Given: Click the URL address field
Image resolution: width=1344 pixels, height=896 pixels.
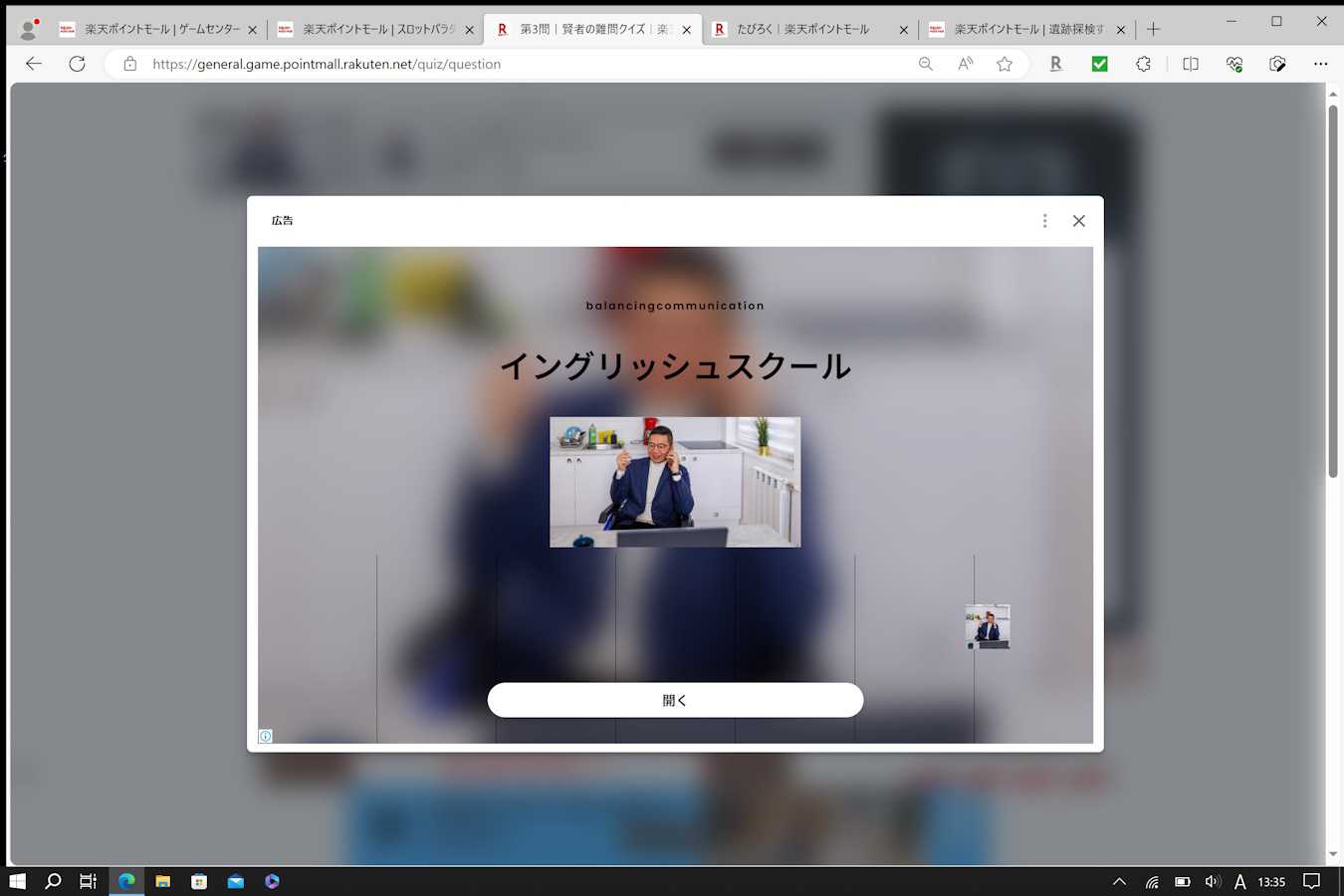Looking at the screenshot, I should 498,64.
